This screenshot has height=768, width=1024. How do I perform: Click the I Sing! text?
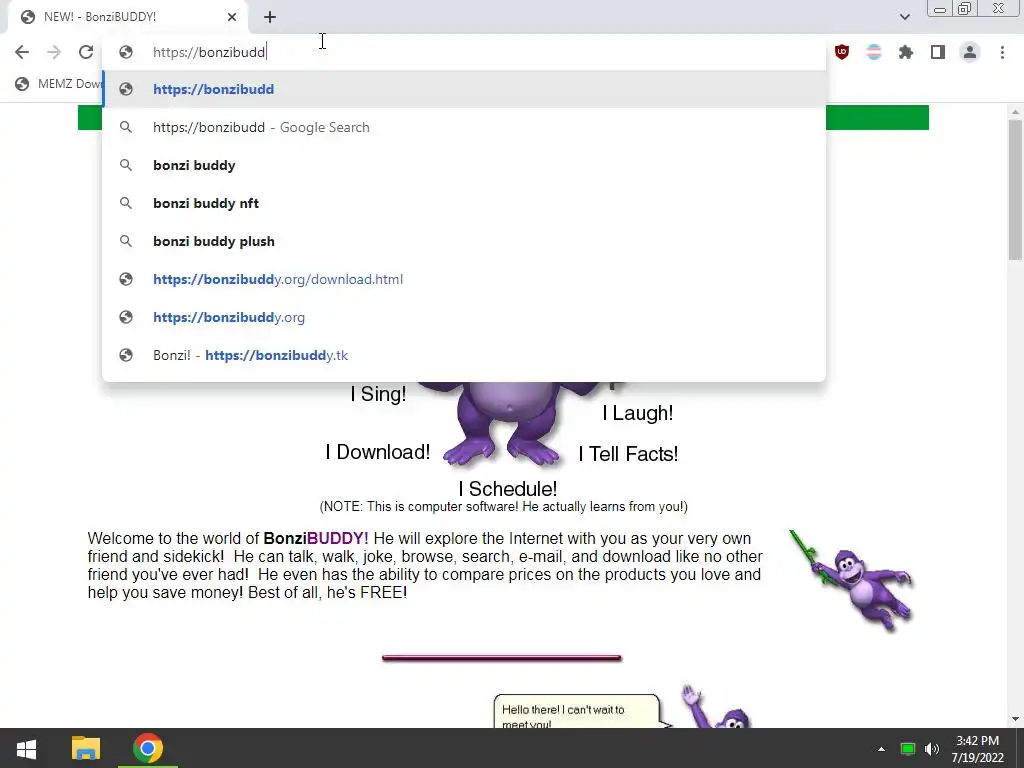378,394
